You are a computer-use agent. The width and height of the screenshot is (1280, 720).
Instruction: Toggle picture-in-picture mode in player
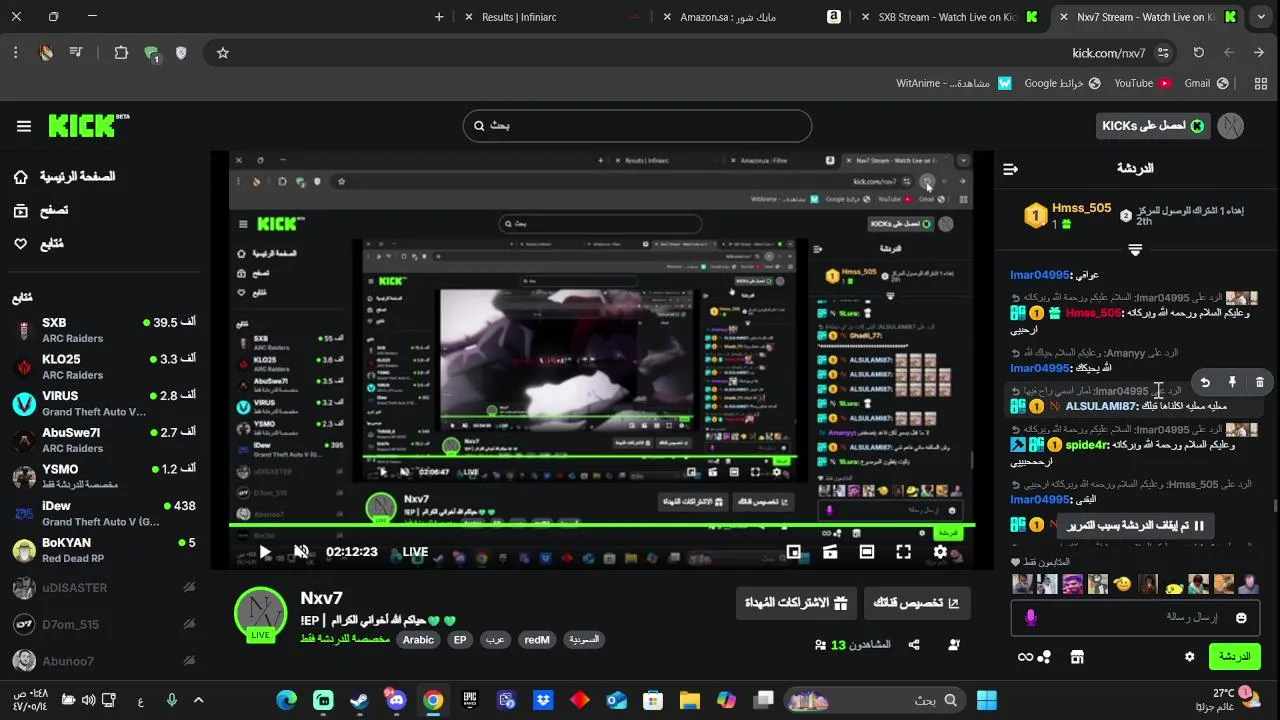click(793, 552)
